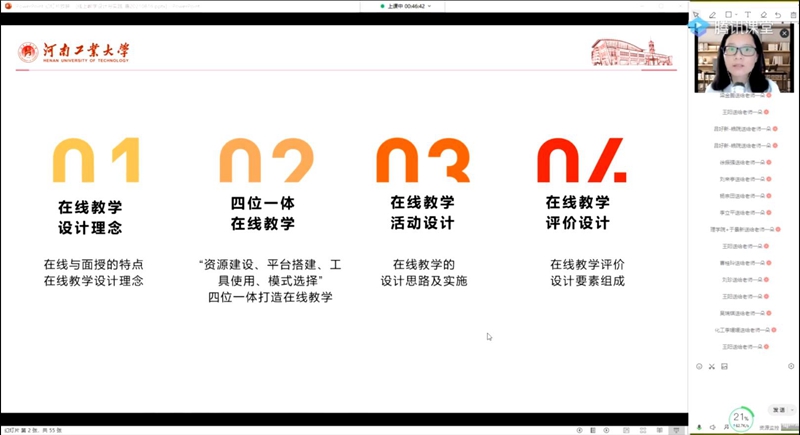
Task: Click the screenshot scissors icon
Action: click(712, 366)
